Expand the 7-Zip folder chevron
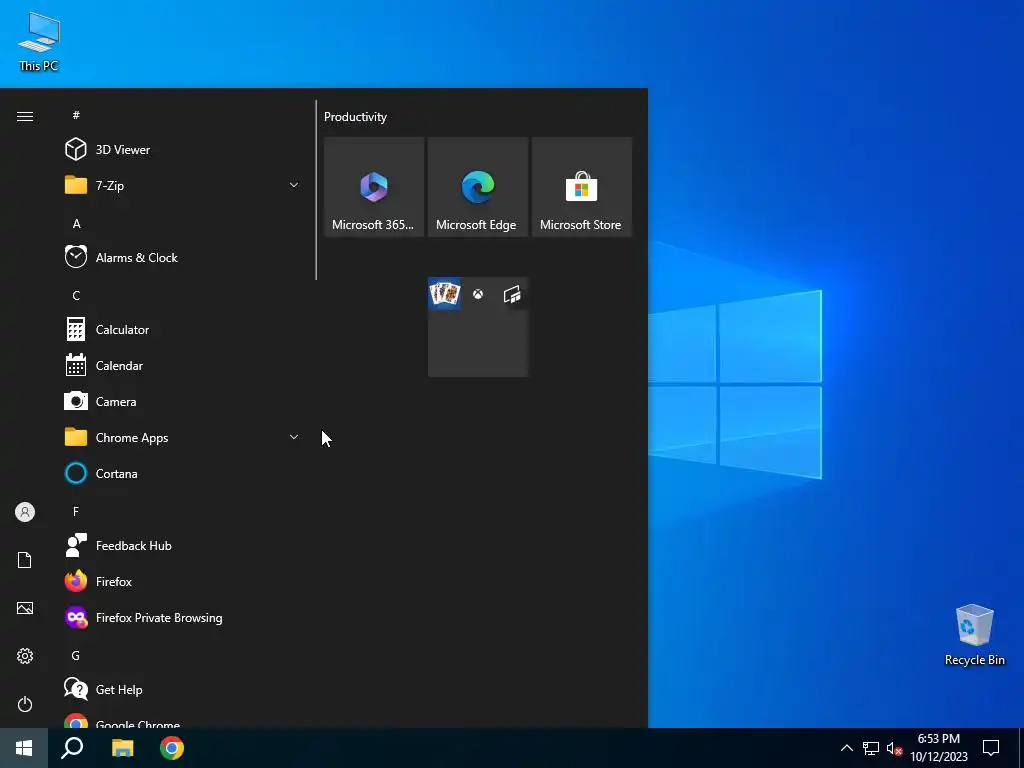The height and width of the screenshot is (768, 1024). [x=294, y=185]
